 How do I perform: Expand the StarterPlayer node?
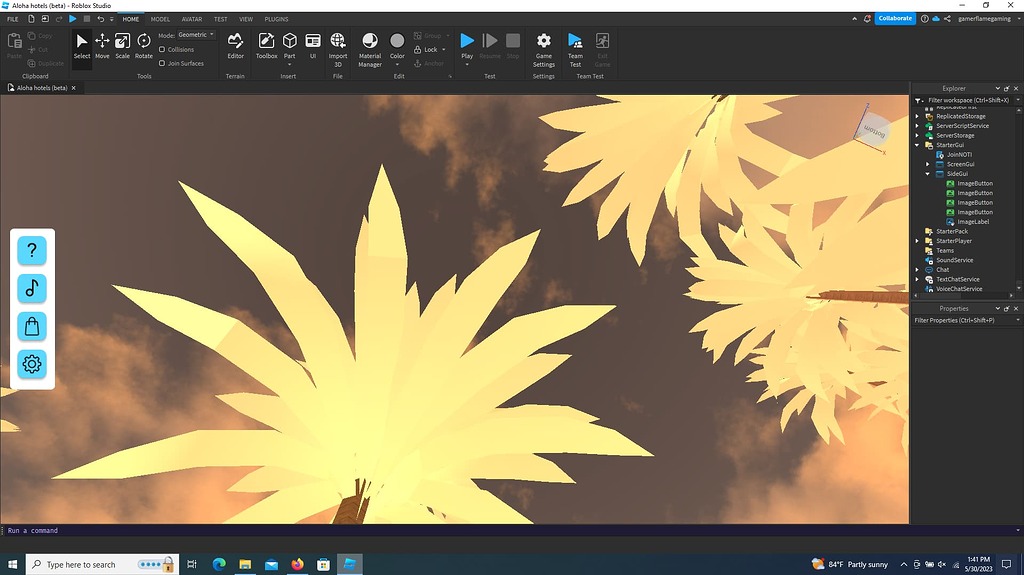[x=918, y=241]
